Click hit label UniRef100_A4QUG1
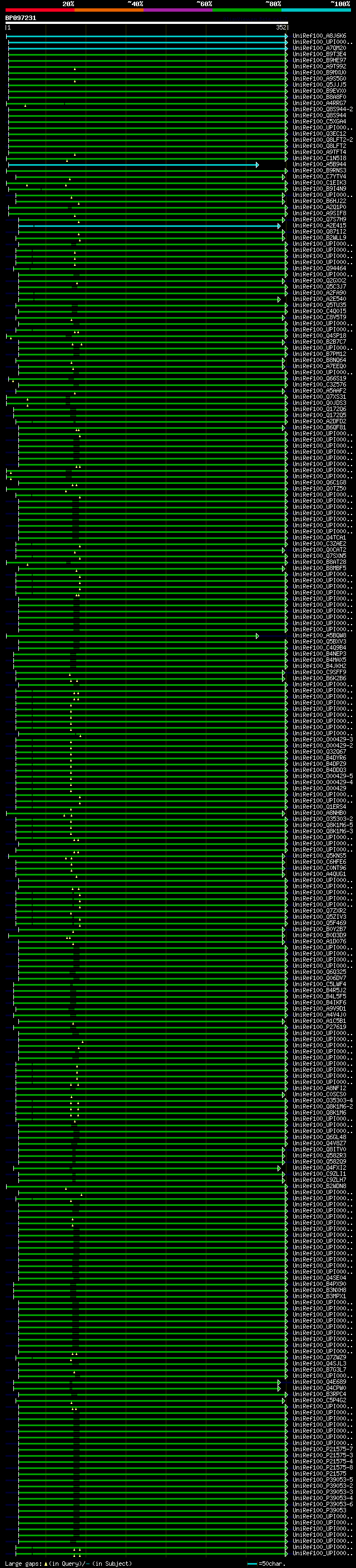 point(319,873)
